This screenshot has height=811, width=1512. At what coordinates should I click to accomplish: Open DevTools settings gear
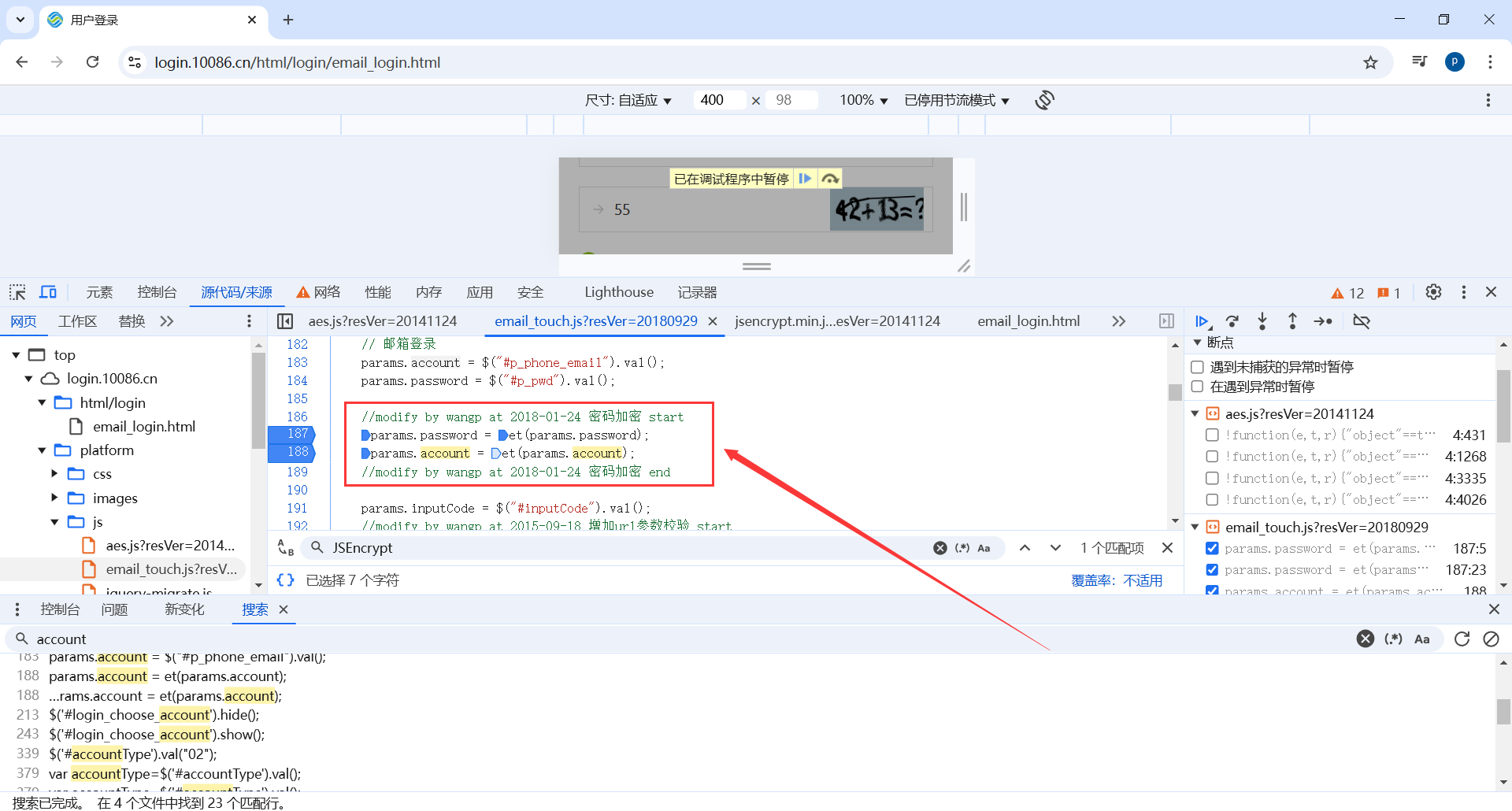tap(1433, 292)
